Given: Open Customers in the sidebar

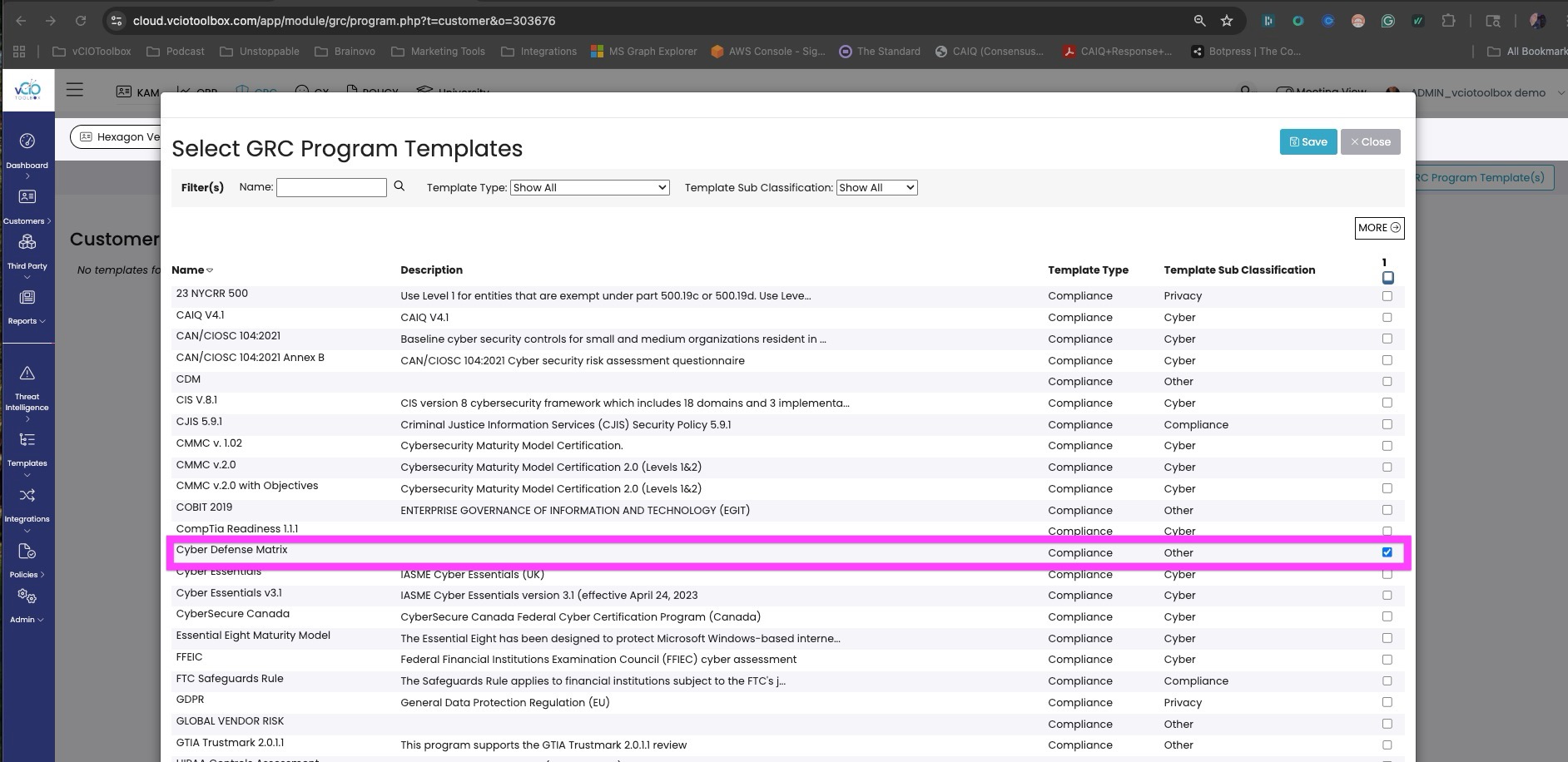Looking at the screenshot, I should (27, 208).
